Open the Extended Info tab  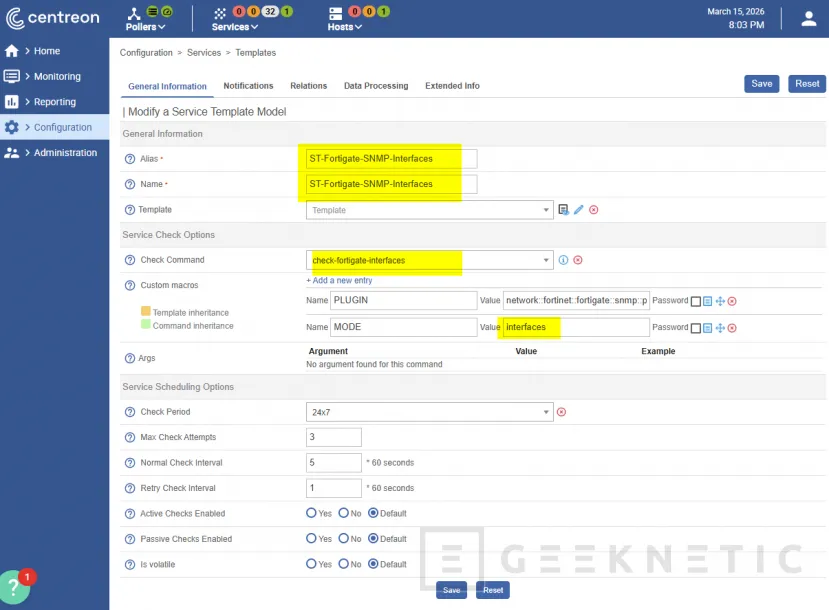[452, 86]
